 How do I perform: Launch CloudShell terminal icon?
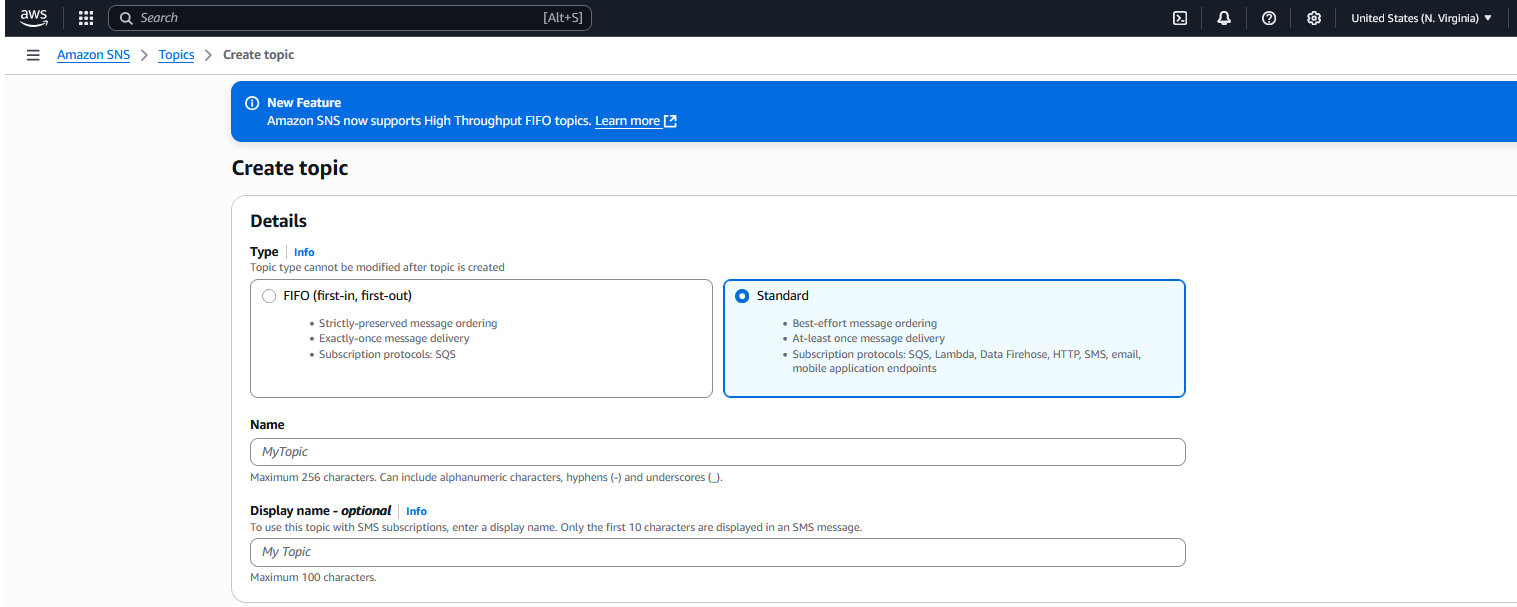click(1180, 18)
